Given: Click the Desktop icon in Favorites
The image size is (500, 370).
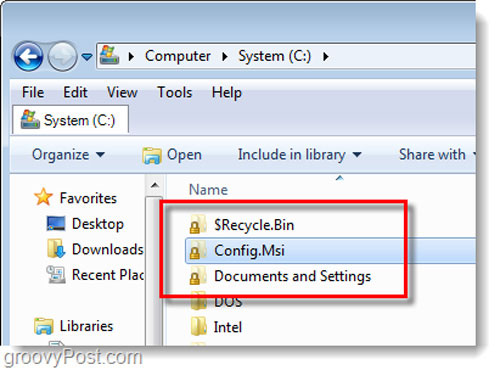Looking at the screenshot, I should (x=56, y=224).
